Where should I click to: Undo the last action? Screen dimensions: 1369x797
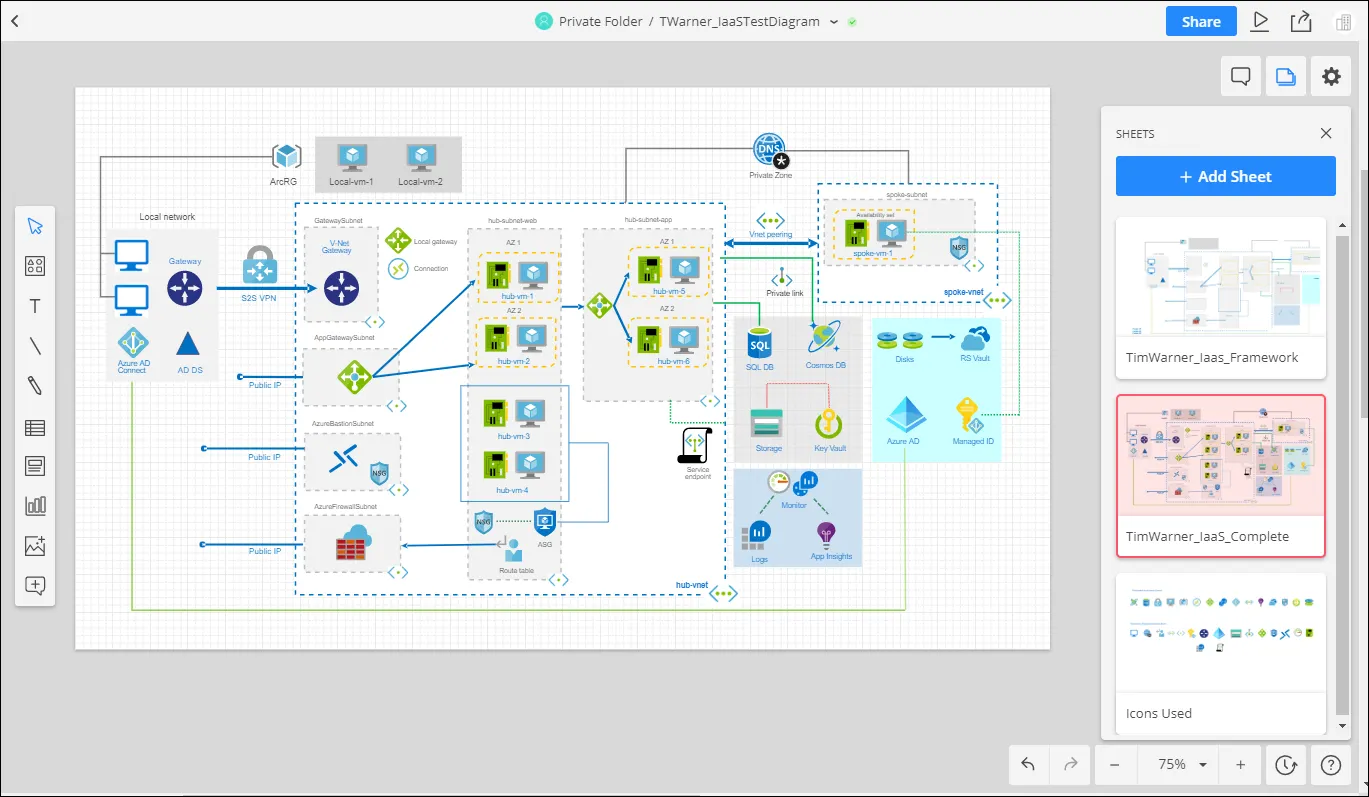1028,765
